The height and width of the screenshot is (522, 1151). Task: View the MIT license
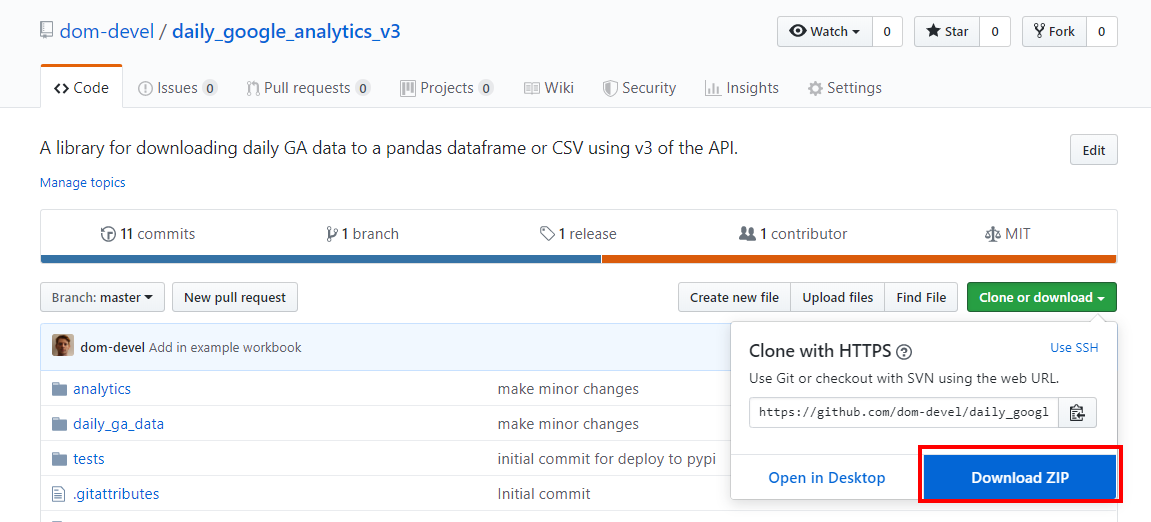1007,234
